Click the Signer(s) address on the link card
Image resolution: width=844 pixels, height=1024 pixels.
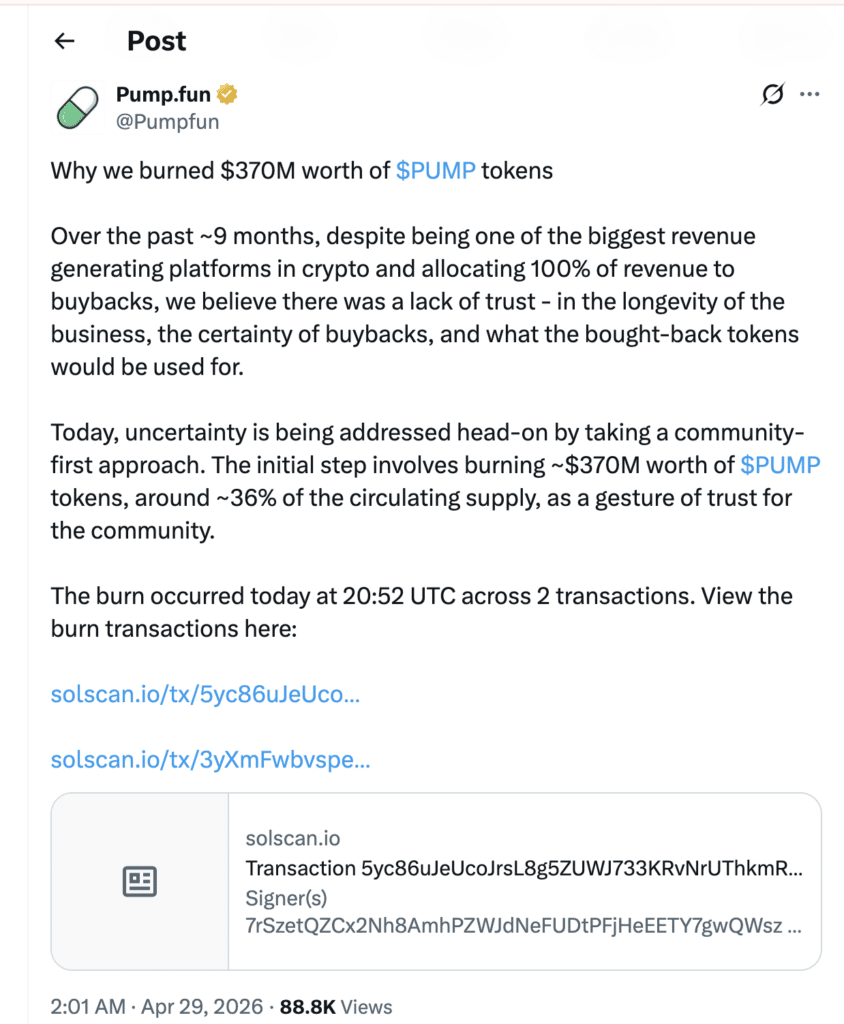(x=520, y=926)
